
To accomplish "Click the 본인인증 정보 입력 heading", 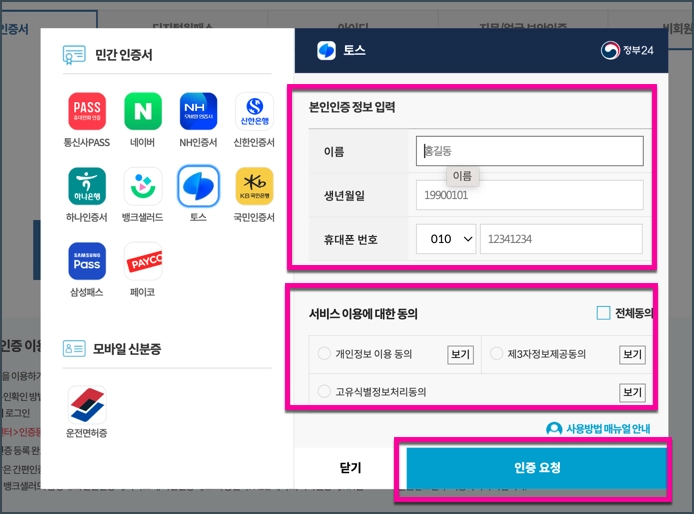I will coord(352,107).
